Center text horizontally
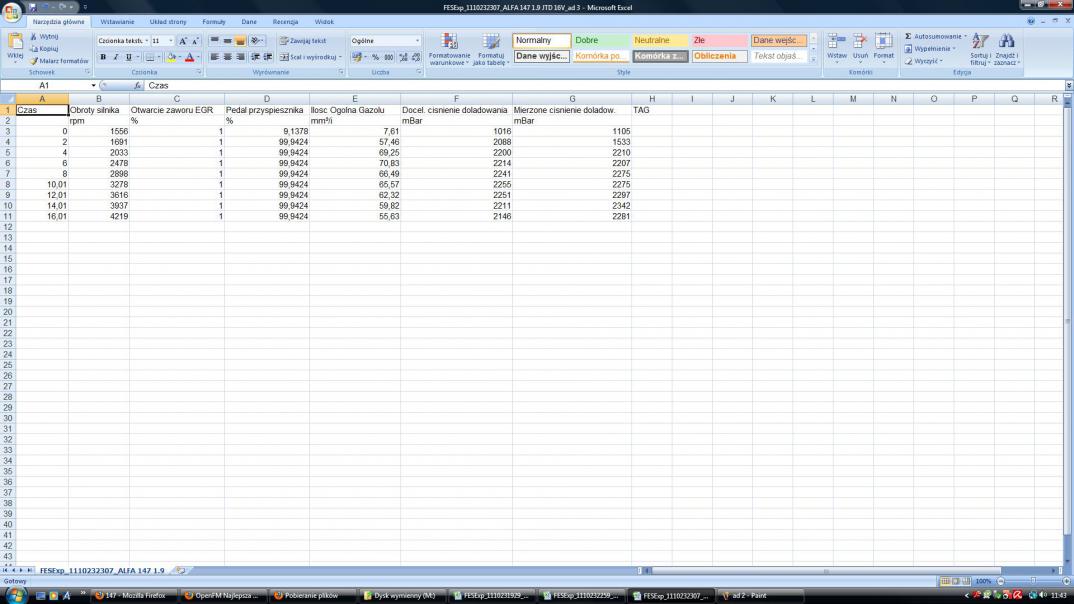1074x604 pixels. 227,58
